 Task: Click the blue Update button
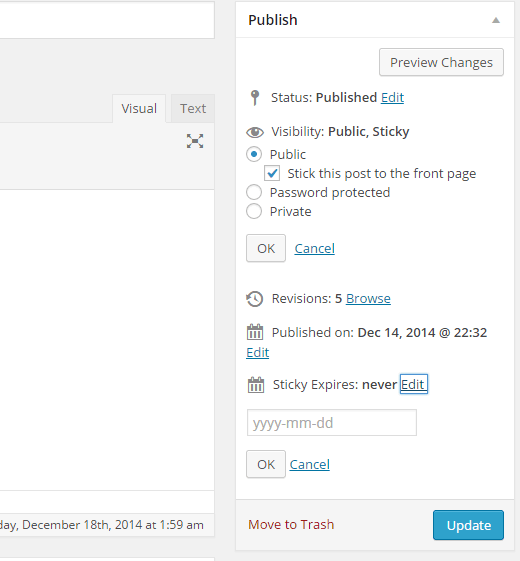point(468,525)
